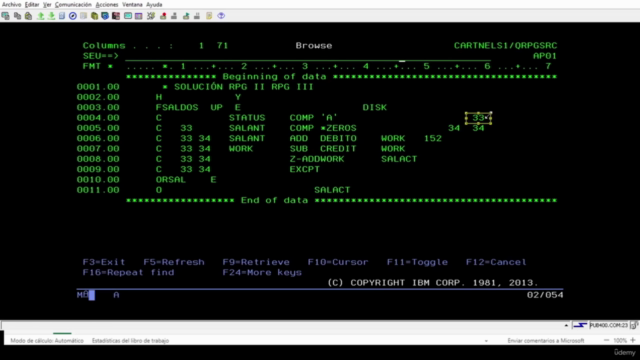The width and height of the screenshot is (640, 360).
Task: Click the value 152 on line 0006.00
Action: pyautogui.click(x=433, y=138)
